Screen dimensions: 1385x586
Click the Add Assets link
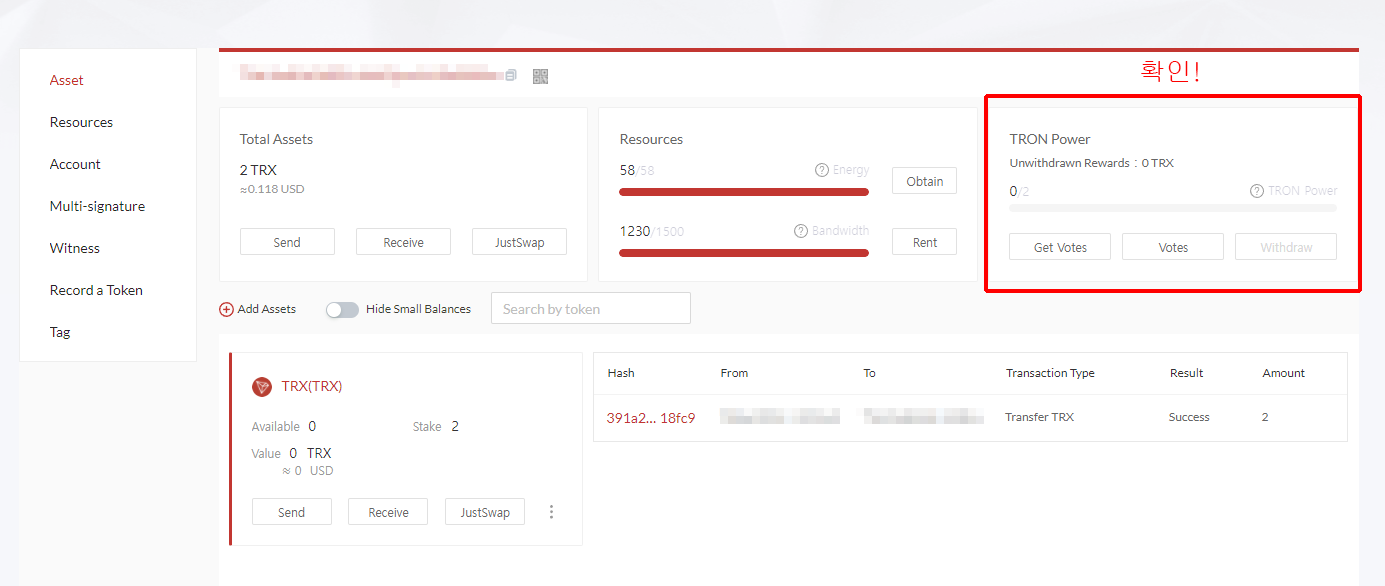point(266,309)
